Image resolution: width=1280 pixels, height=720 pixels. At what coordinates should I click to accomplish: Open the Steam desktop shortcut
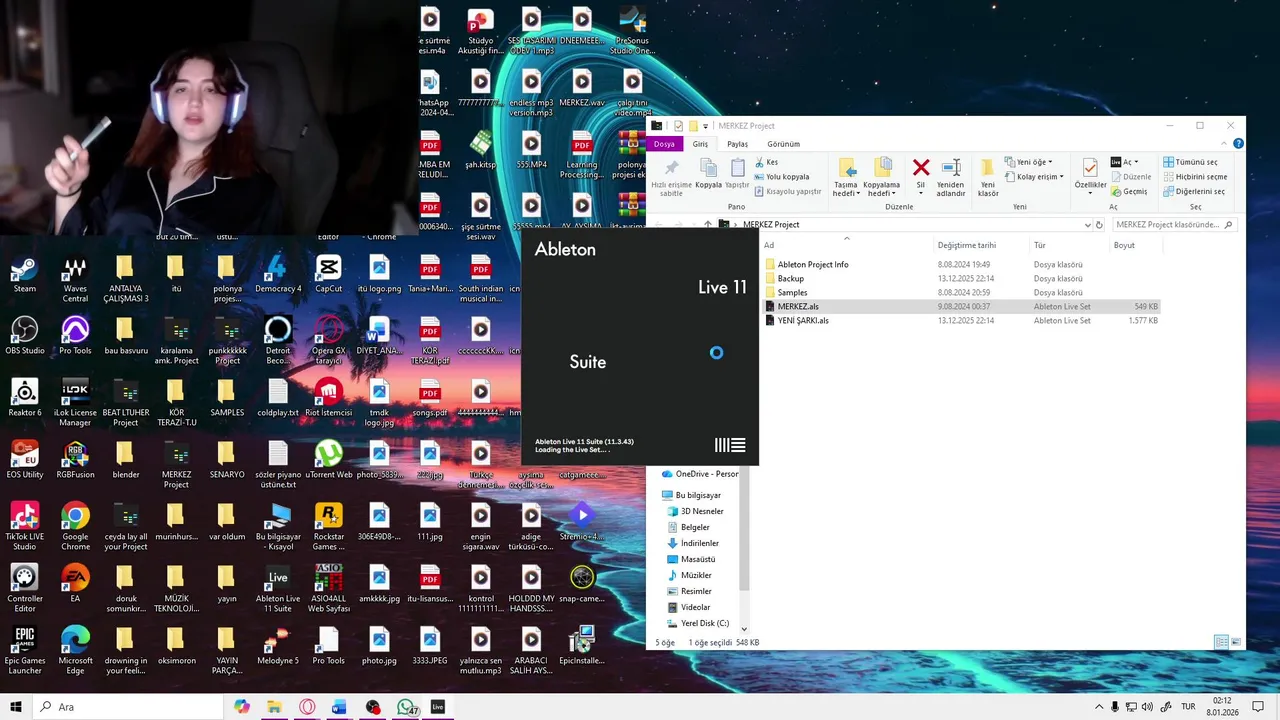coord(25,275)
